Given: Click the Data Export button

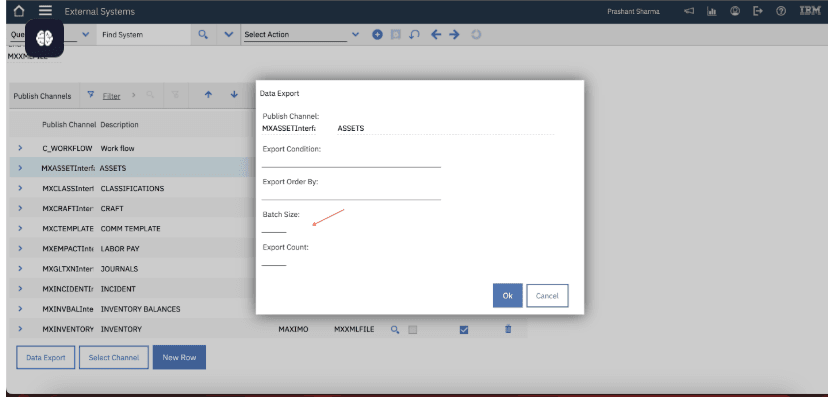Looking at the screenshot, I should pos(46,357).
